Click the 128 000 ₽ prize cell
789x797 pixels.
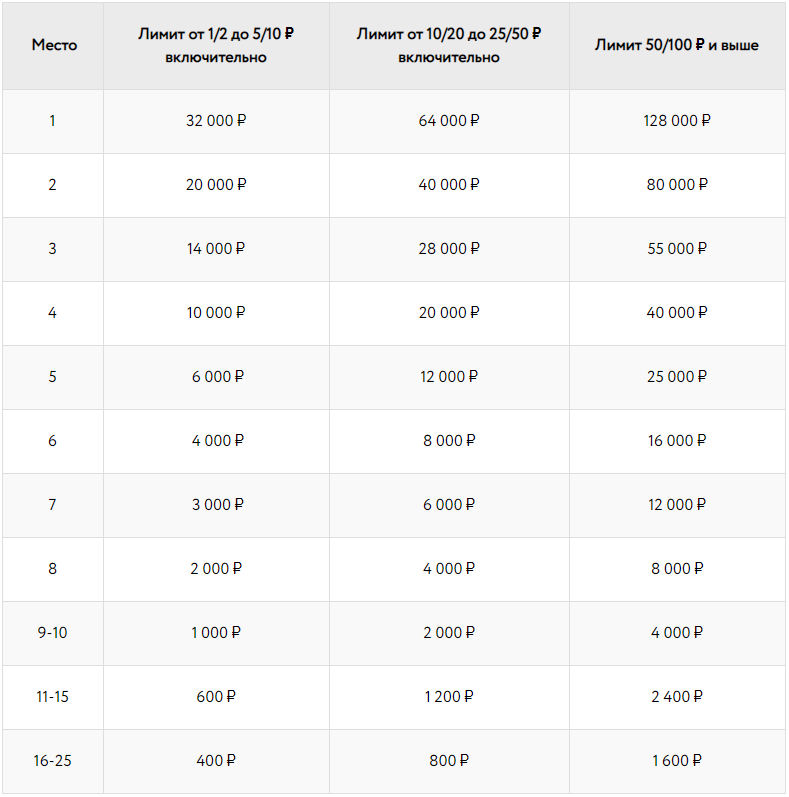[677, 121]
